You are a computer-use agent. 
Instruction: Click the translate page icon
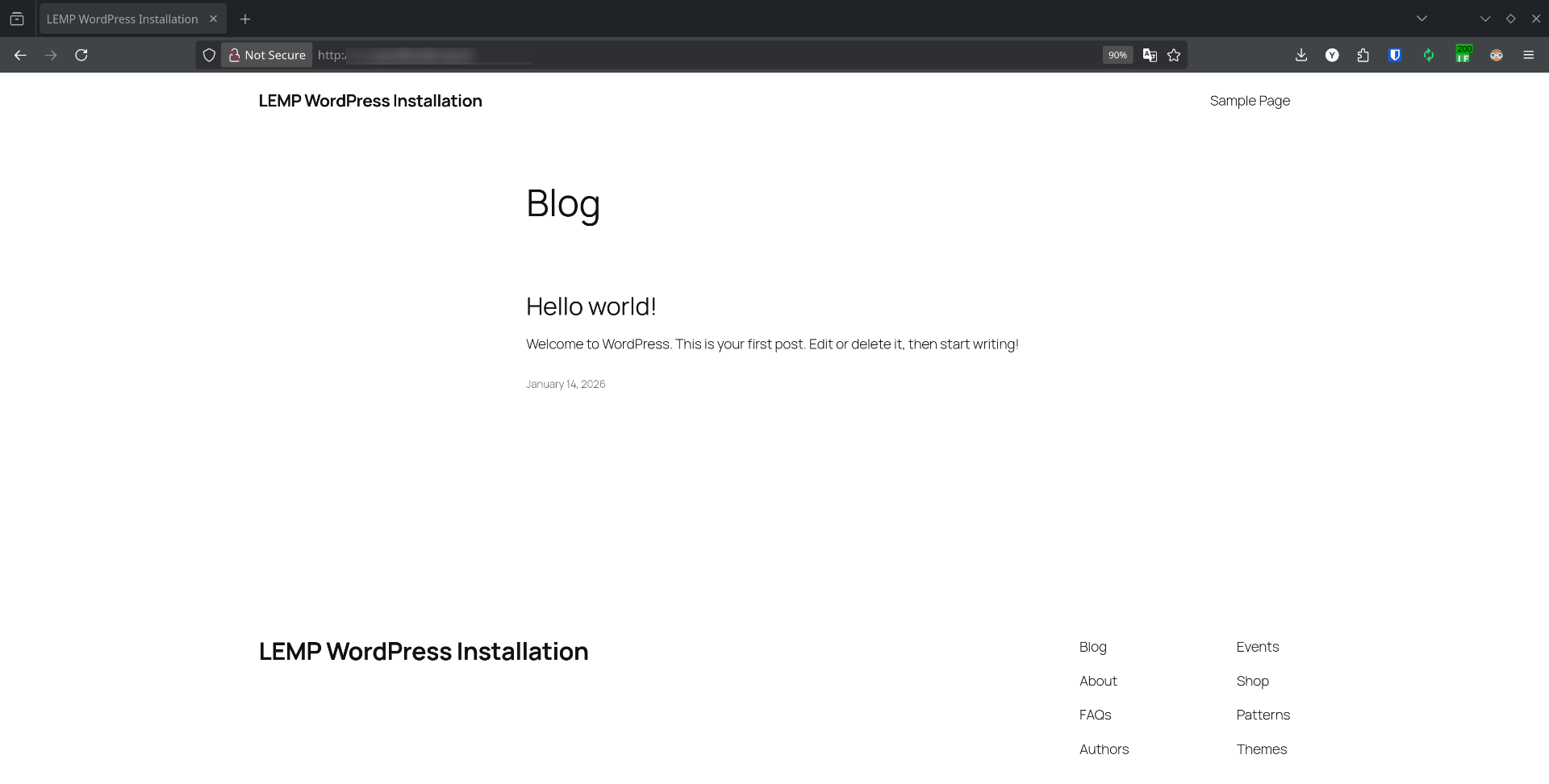(x=1150, y=55)
